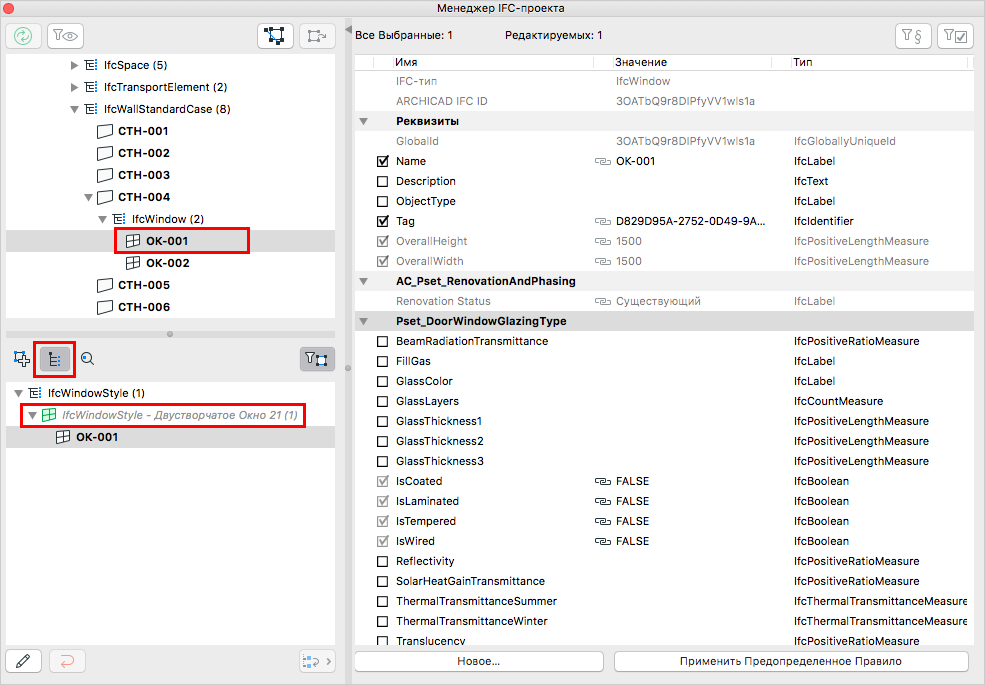
Task: Click the Name value field ОК-001
Action: 636,162
